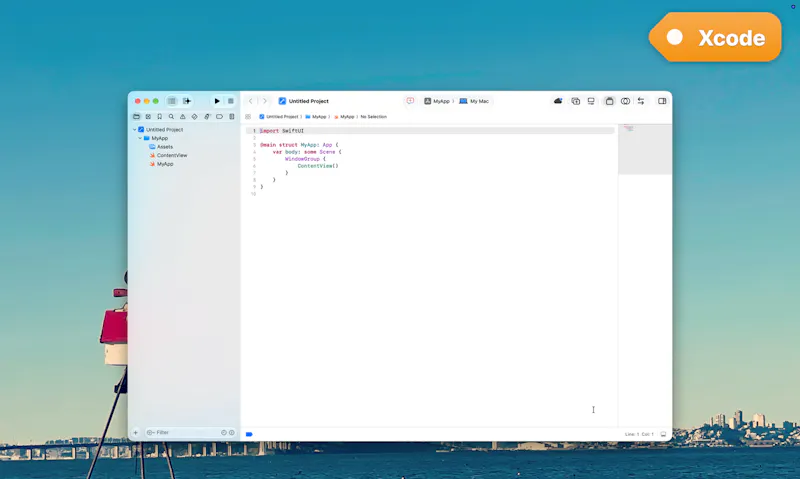Open the related items grid icon
This screenshot has height=479, width=800.
[x=248, y=117]
